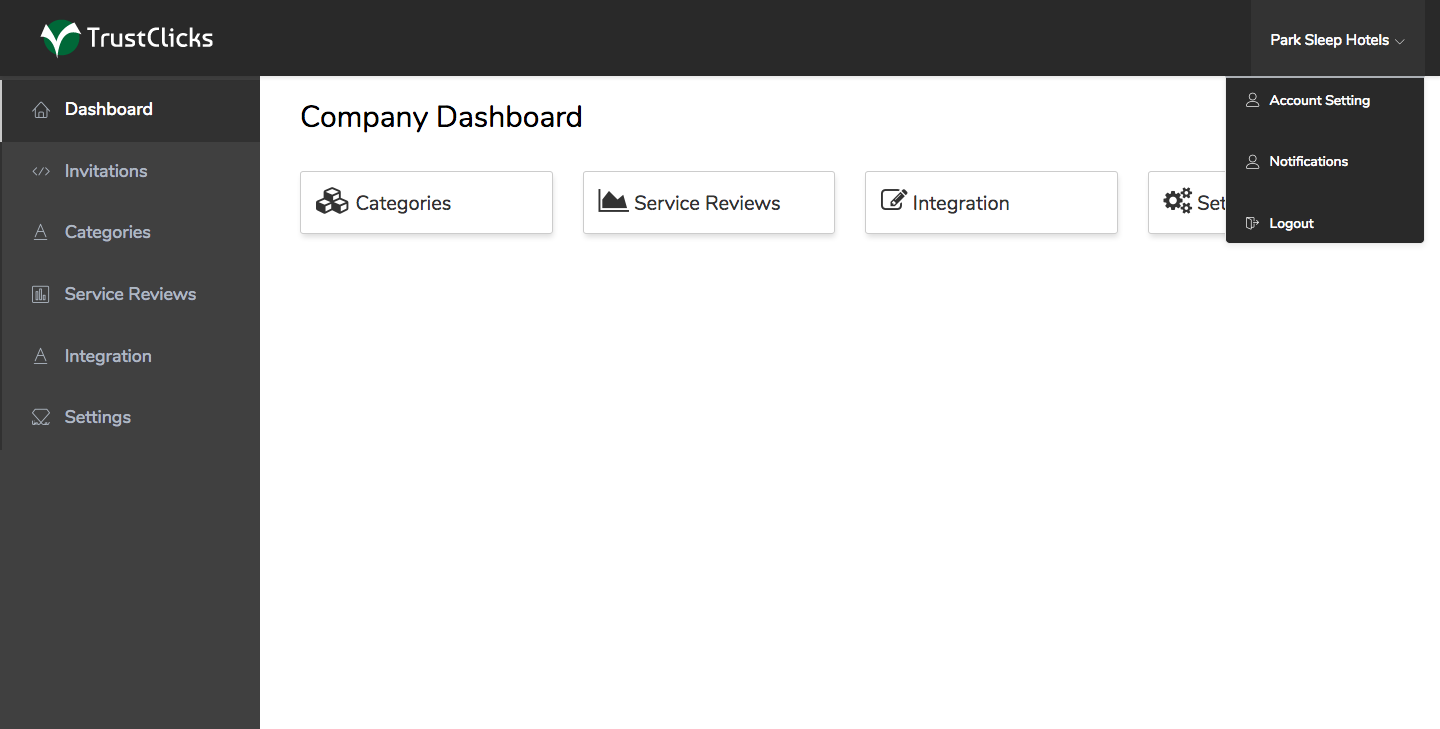
Task: Select Account Setting from the dropdown menu
Action: (x=1319, y=100)
